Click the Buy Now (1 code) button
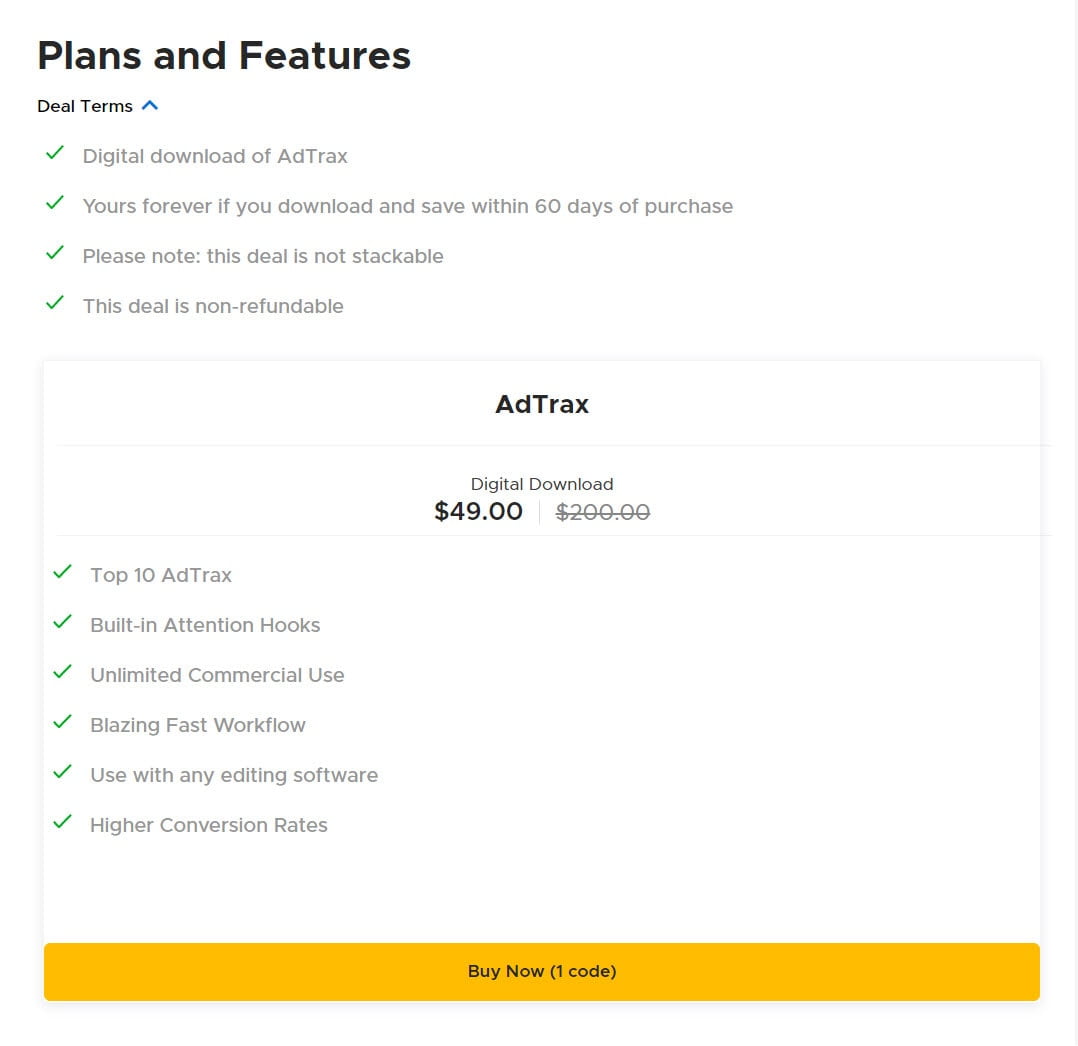Image resolution: width=1078 pixels, height=1046 pixels. coord(541,971)
